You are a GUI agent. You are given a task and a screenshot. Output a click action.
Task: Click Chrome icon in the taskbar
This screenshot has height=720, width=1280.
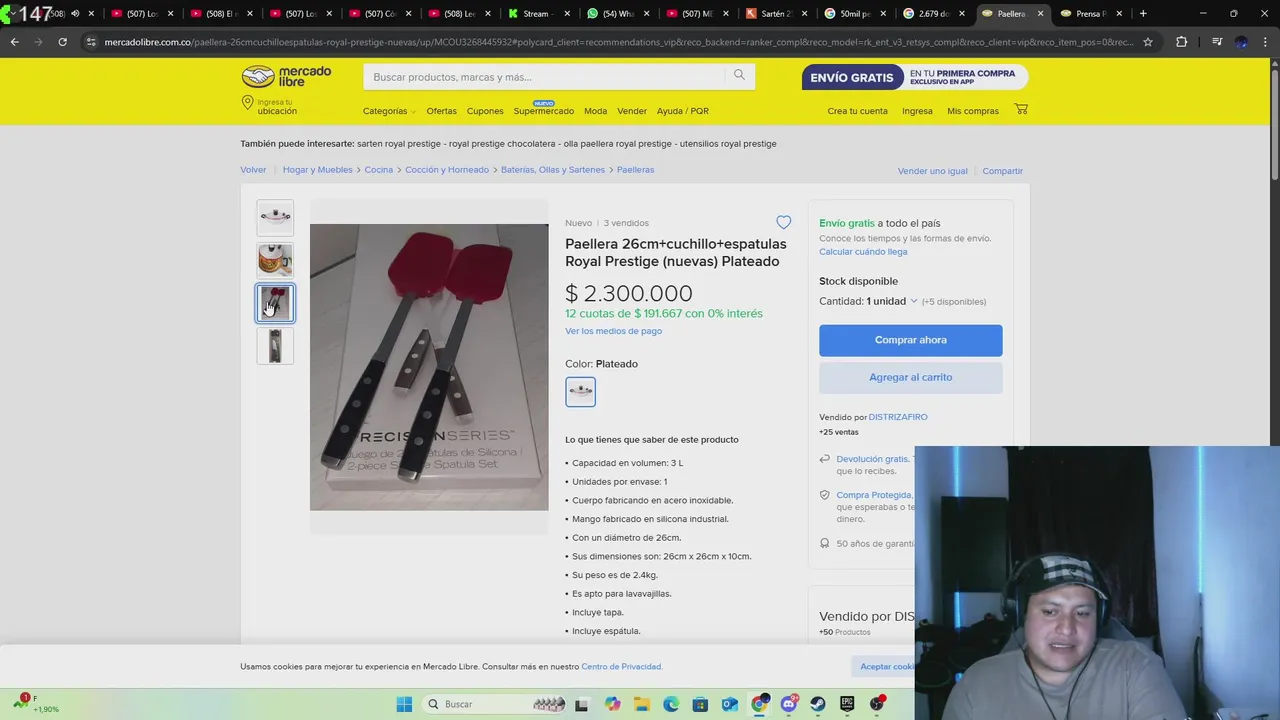pyautogui.click(x=760, y=704)
